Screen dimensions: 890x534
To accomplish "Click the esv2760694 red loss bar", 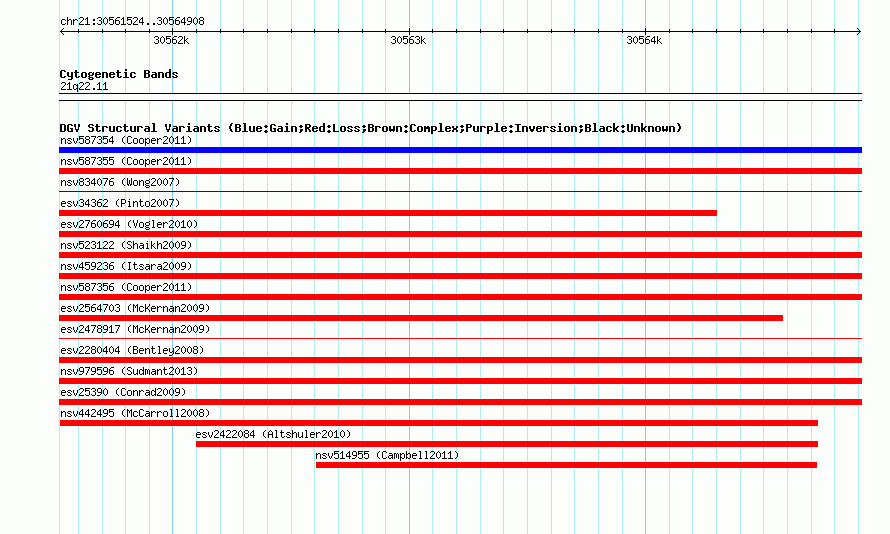I will (460, 234).
